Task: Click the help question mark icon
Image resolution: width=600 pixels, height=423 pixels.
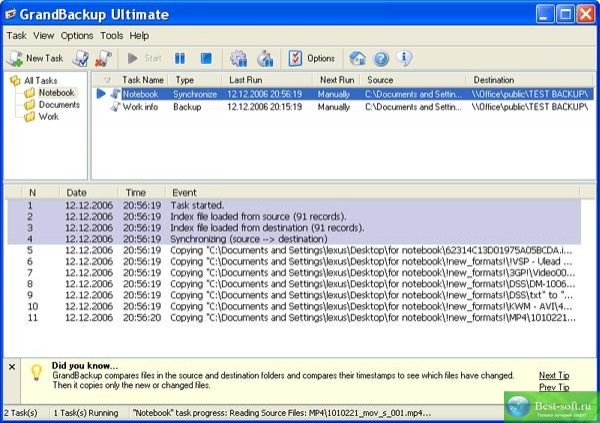Action: tap(381, 58)
